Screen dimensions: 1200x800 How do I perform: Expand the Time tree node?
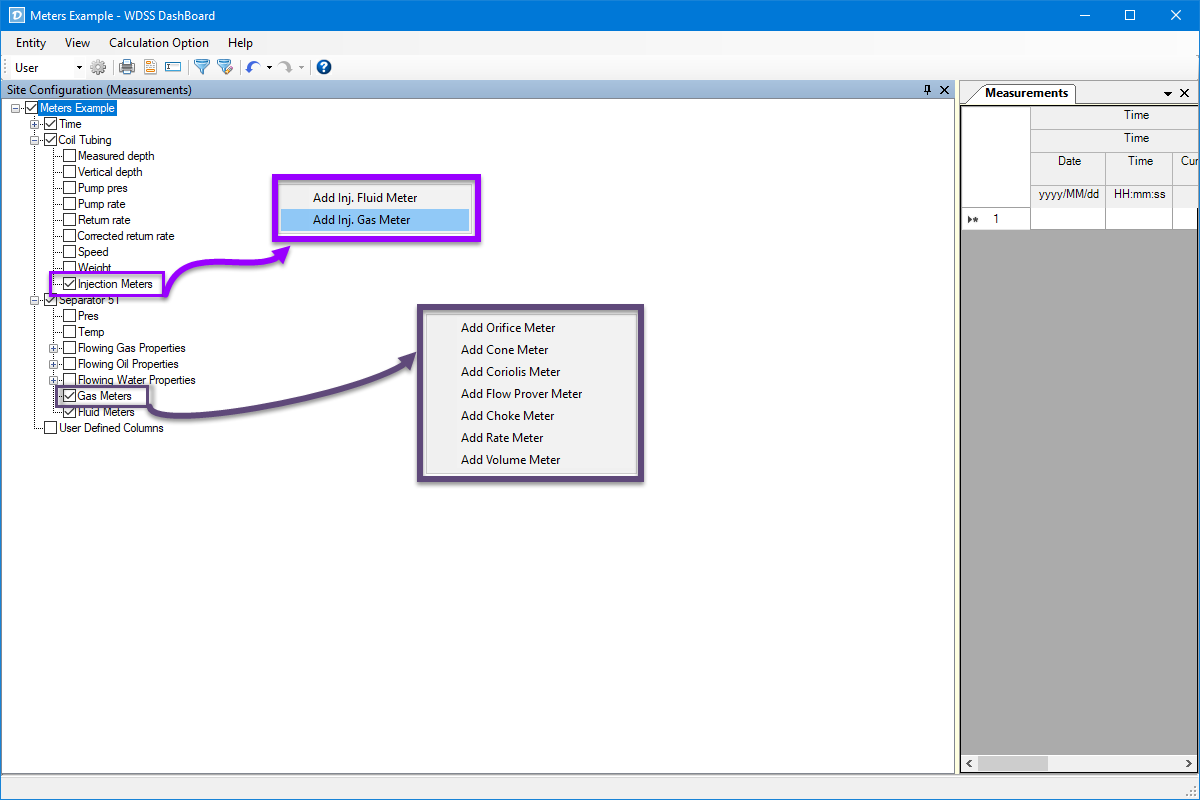coord(35,124)
